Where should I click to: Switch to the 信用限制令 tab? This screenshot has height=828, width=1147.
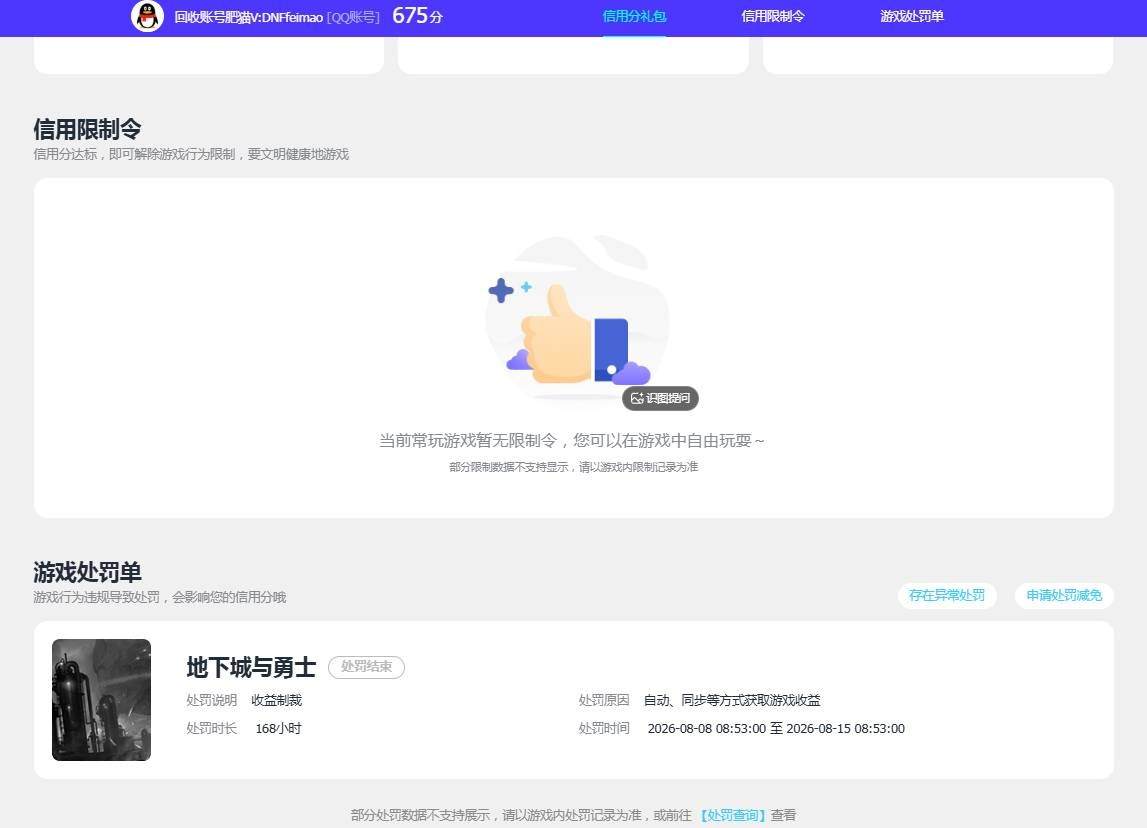pos(772,16)
